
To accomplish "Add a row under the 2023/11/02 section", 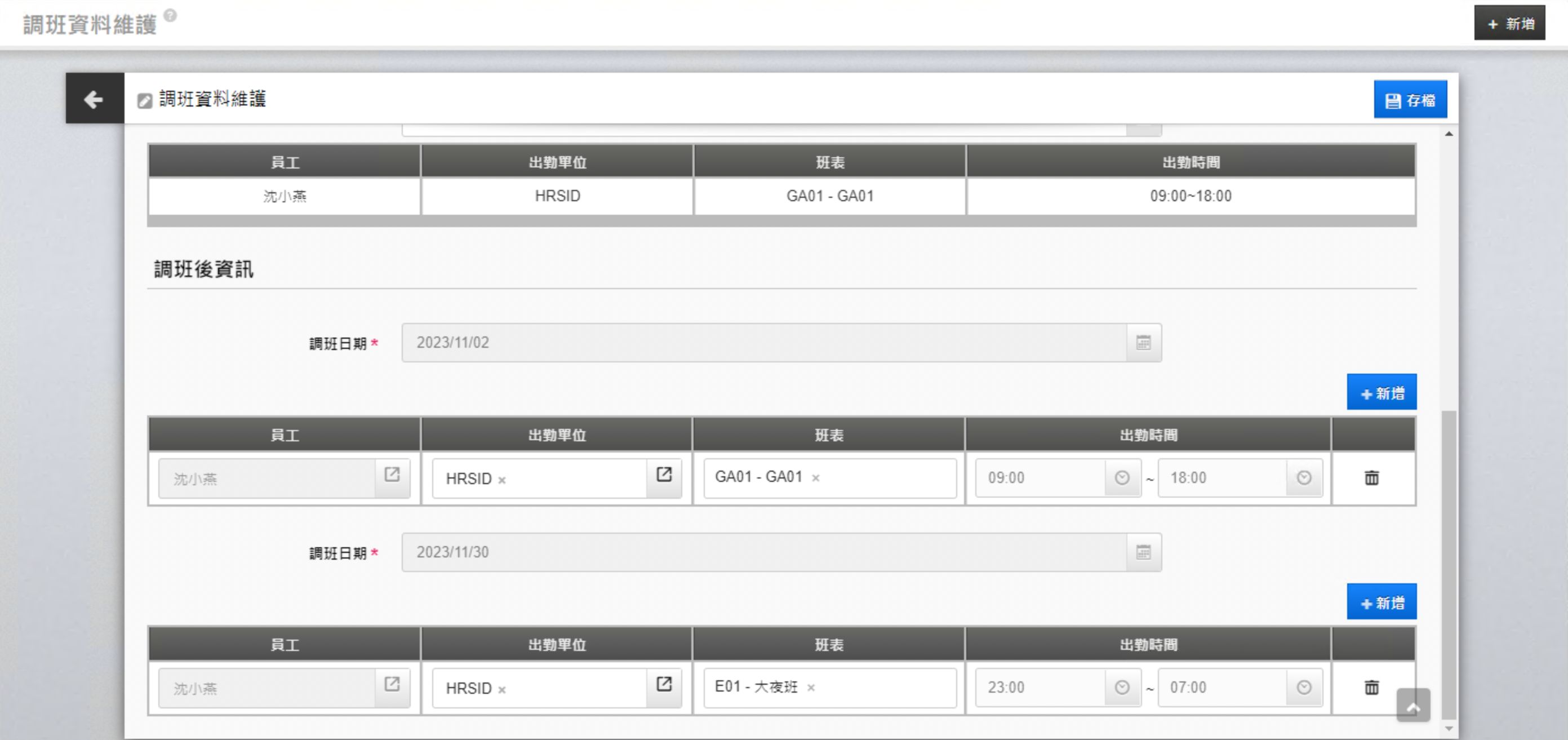I will pyautogui.click(x=1381, y=392).
